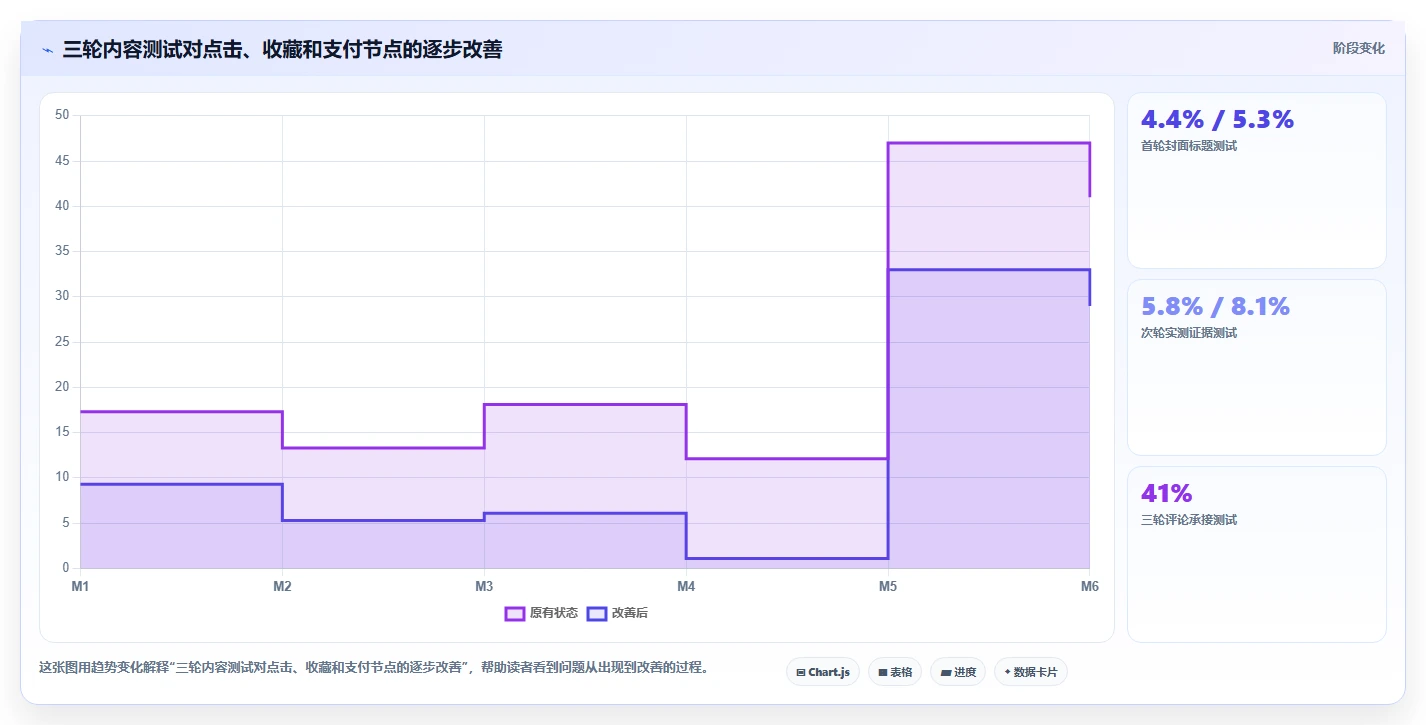Click the M2 axis label
This screenshot has height=725, width=1426.
tap(282, 586)
